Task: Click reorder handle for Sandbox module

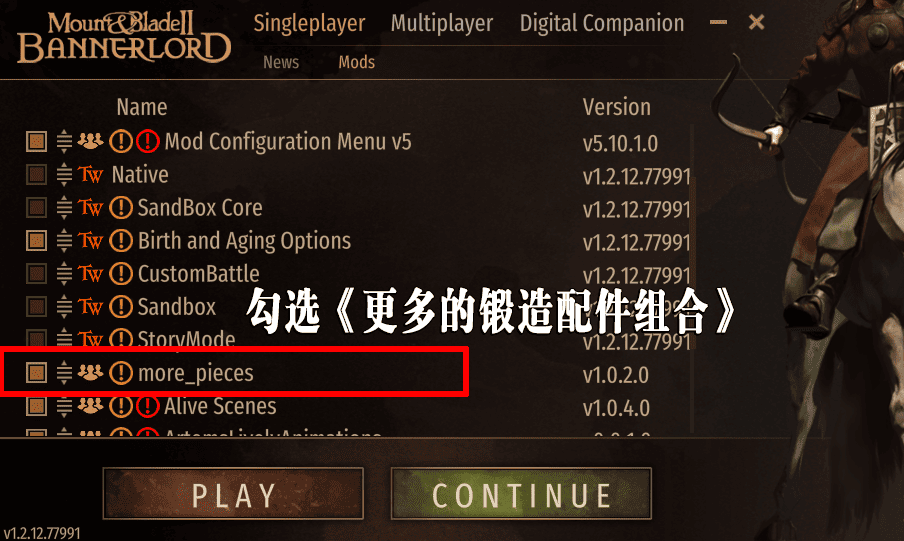Action: [64, 307]
